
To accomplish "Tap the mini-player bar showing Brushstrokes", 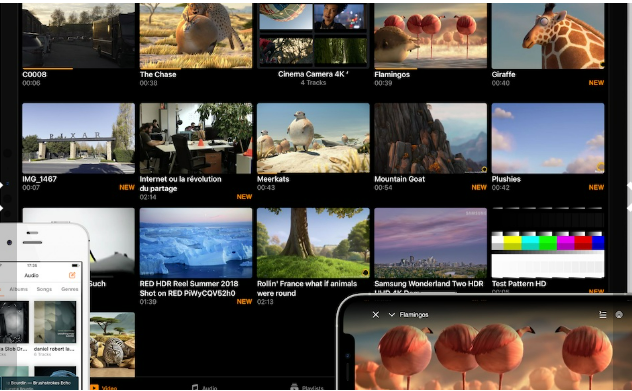I will click(40, 383).
